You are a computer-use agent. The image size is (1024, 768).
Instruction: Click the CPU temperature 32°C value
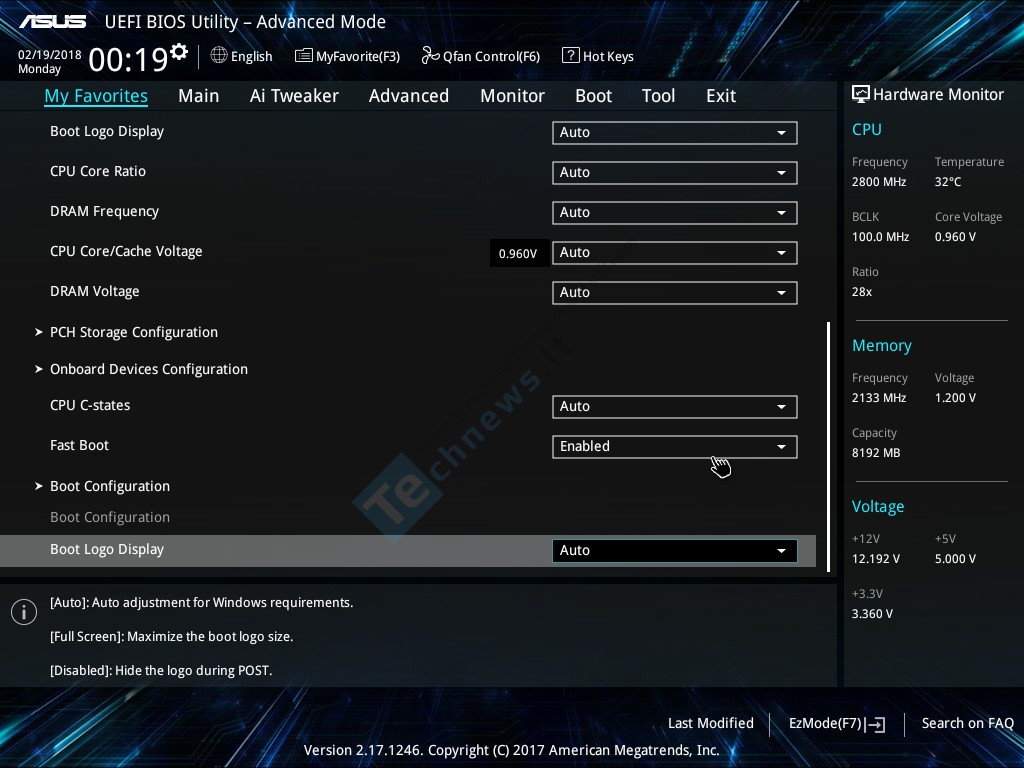948,182
